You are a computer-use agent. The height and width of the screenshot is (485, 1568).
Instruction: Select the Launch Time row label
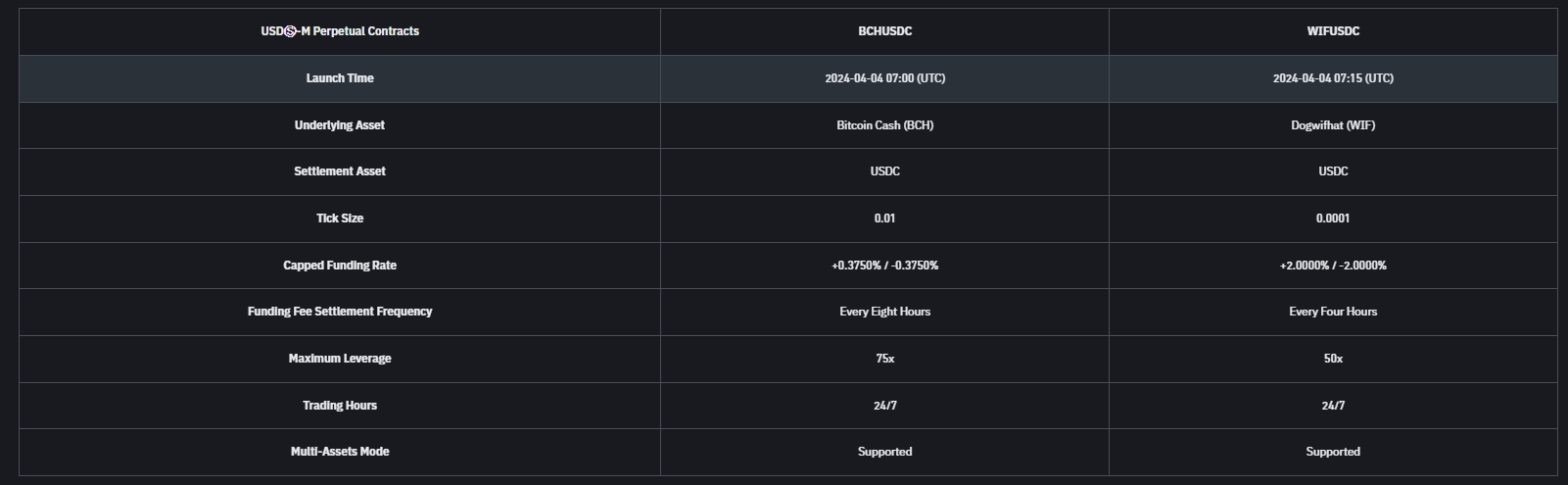pyautogui.click(x=340, y=78)
